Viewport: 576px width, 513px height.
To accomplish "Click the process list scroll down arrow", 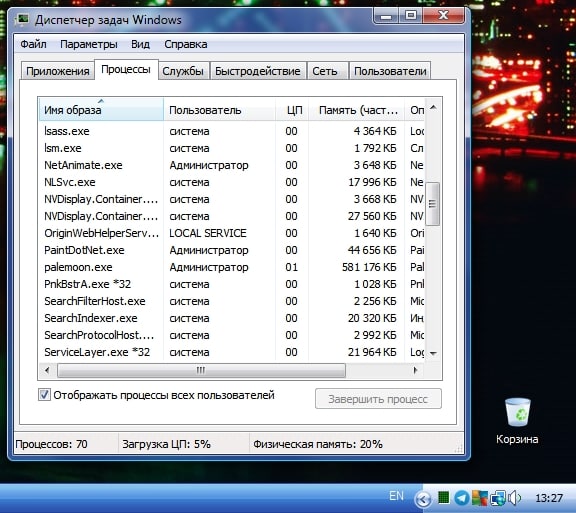I will coord(433,353).
